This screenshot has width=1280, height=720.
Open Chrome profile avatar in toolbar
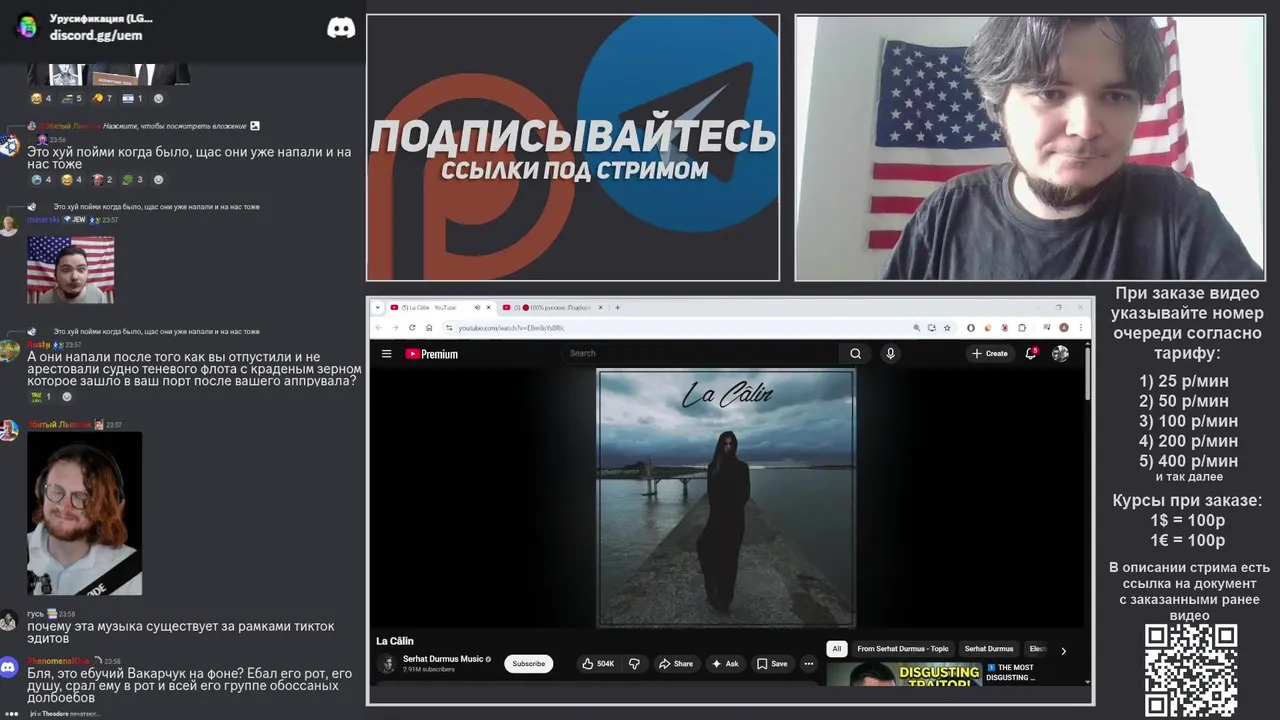(1064, 327)
